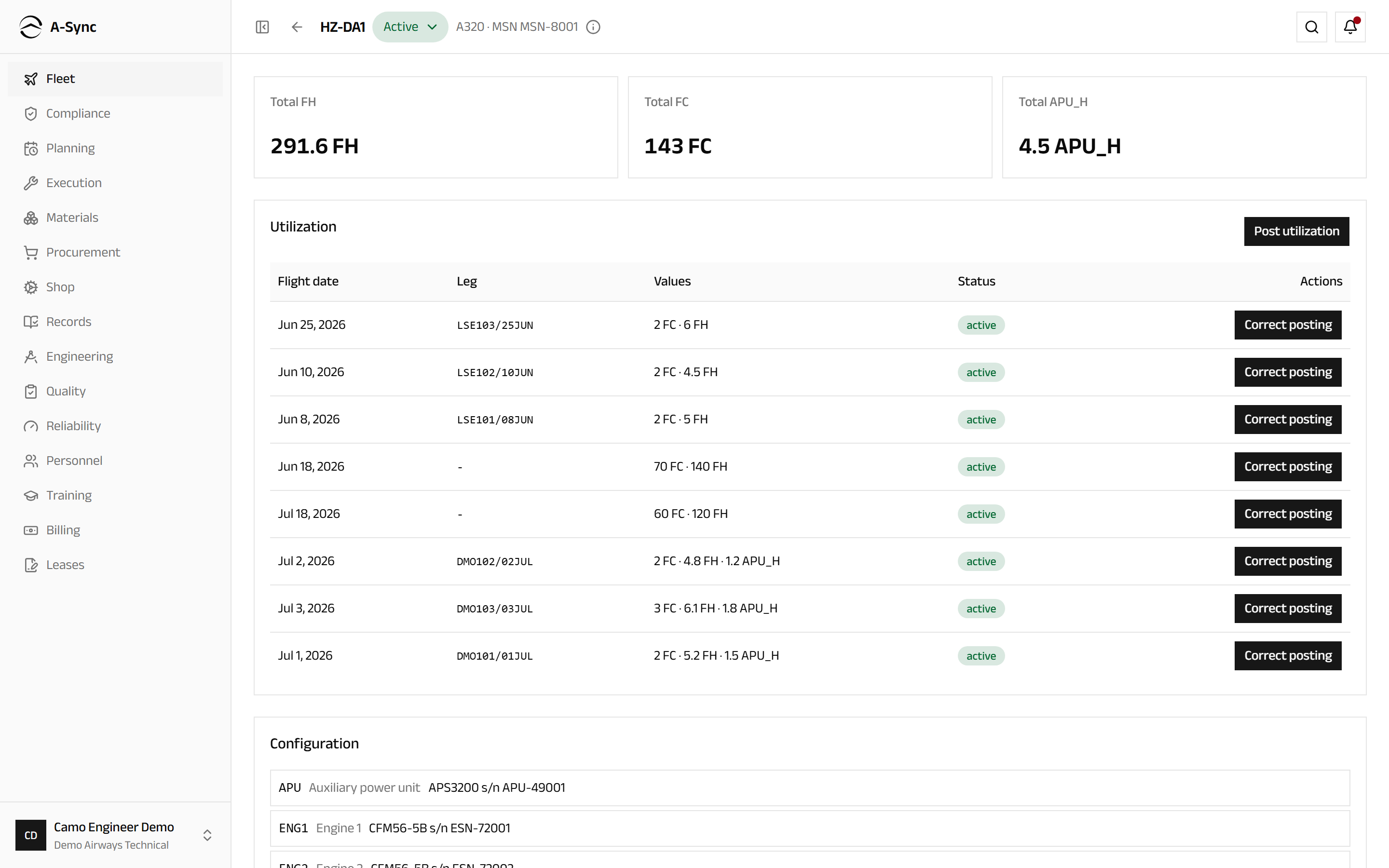The height and width of the screenshot is (868, 1389).
Task: Go back with the arrow icon
Action: coord(297,27)
